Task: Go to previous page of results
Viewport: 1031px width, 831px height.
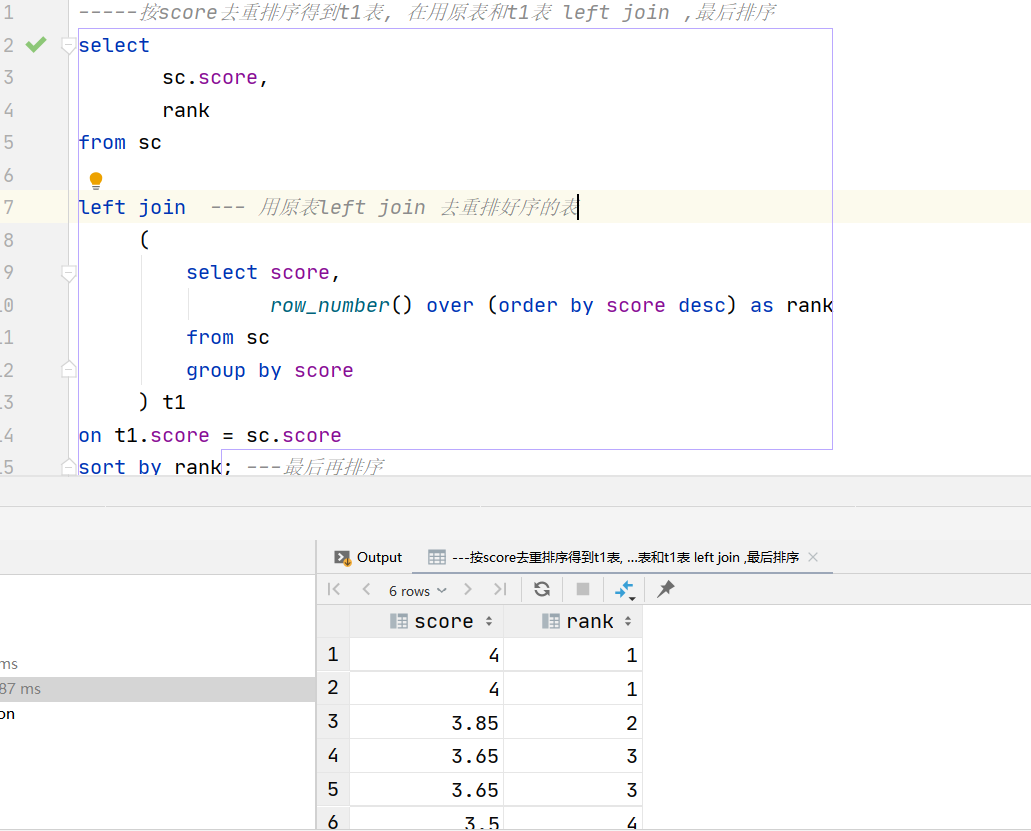Action: pos(366,589)
